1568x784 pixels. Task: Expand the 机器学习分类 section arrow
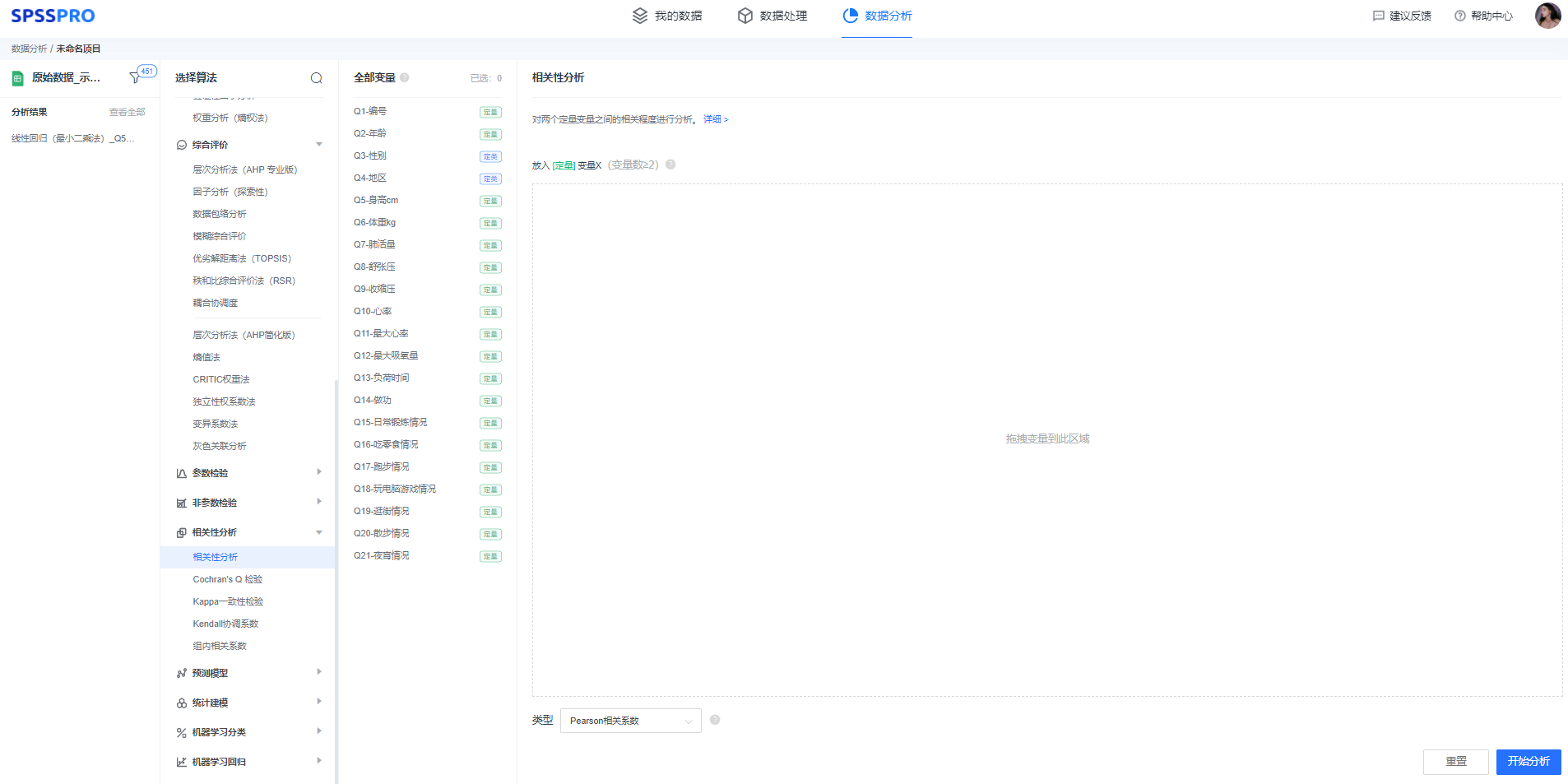(x=319, y=731)
